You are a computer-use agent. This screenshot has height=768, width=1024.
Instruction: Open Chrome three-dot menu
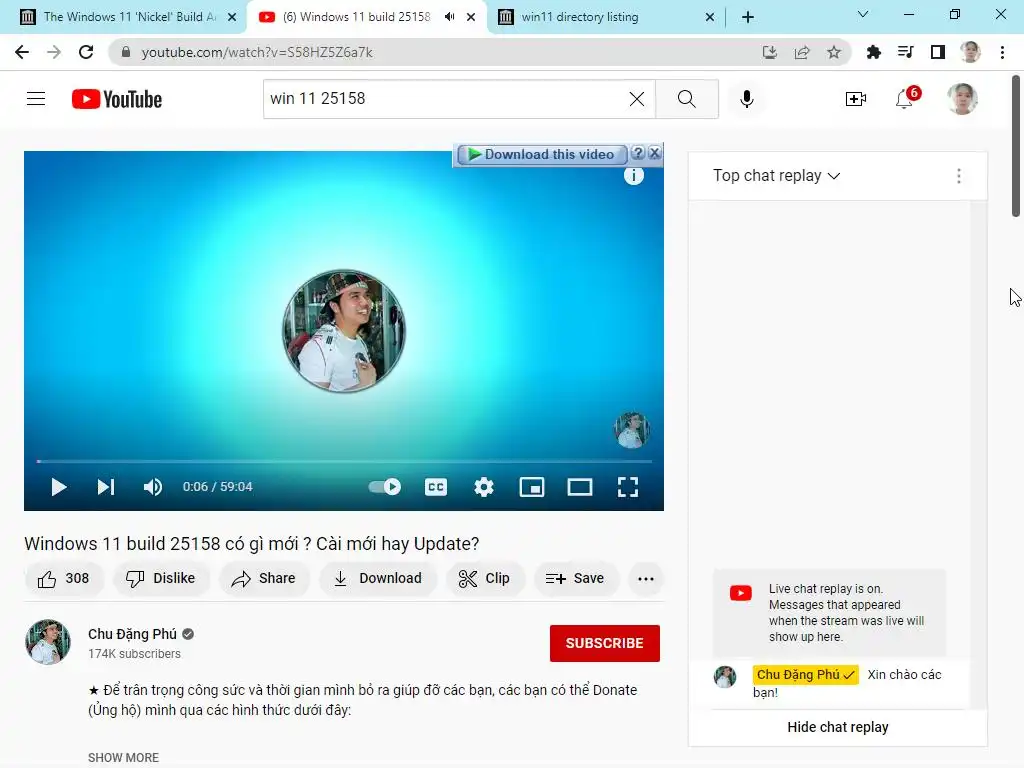click(1002, 52)
